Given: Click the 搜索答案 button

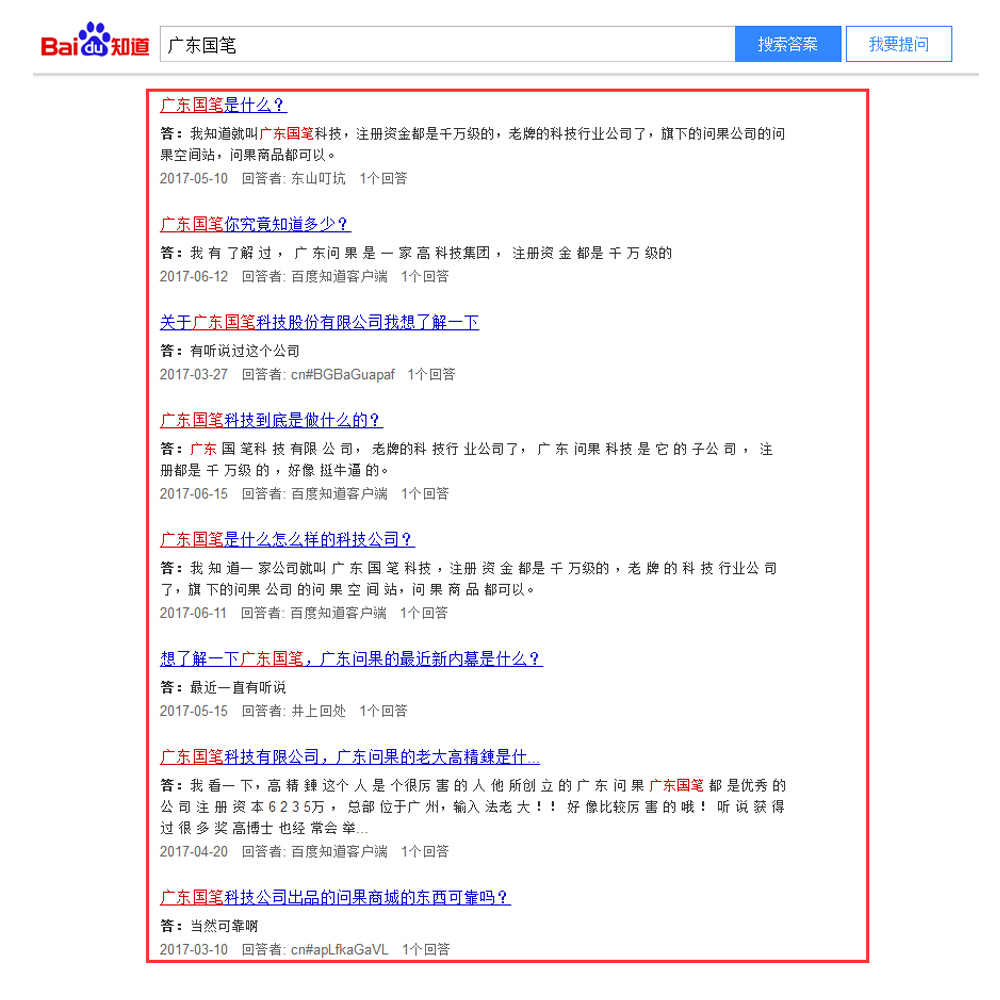Looking at the screenshot, I should [x=788, y=44].
